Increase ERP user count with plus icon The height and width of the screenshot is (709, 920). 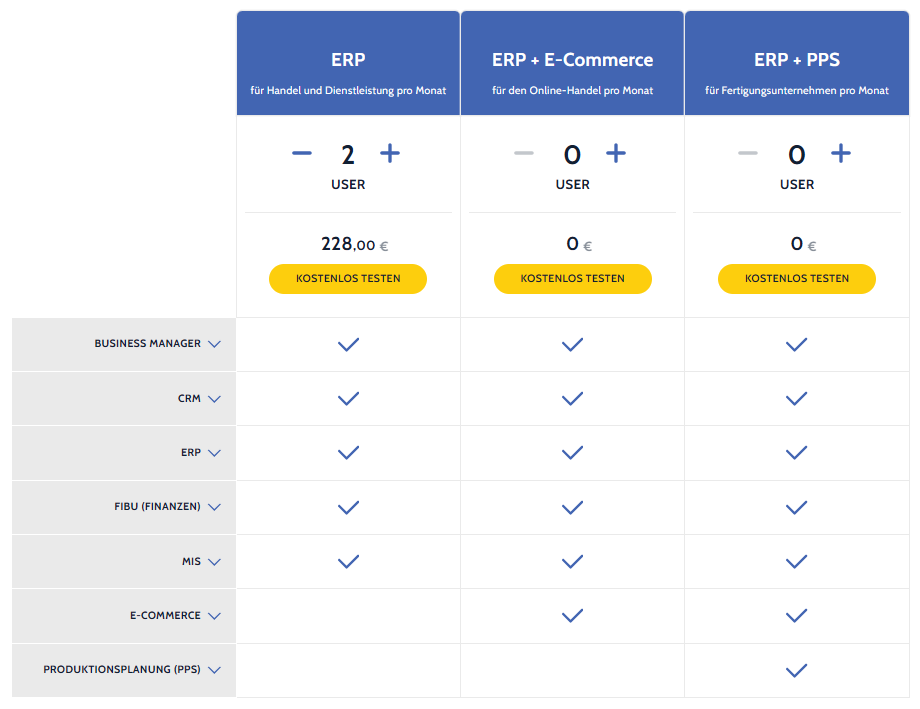(x=390, y=153)
